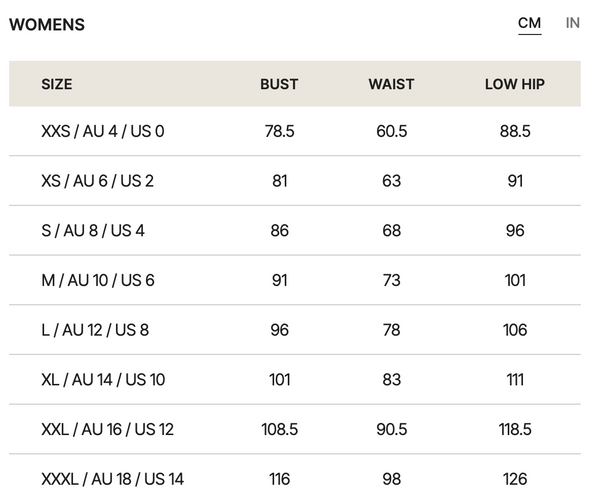Click the WAIST column header
The height and width of the screenshot is (502, 600).
point(391,84)
